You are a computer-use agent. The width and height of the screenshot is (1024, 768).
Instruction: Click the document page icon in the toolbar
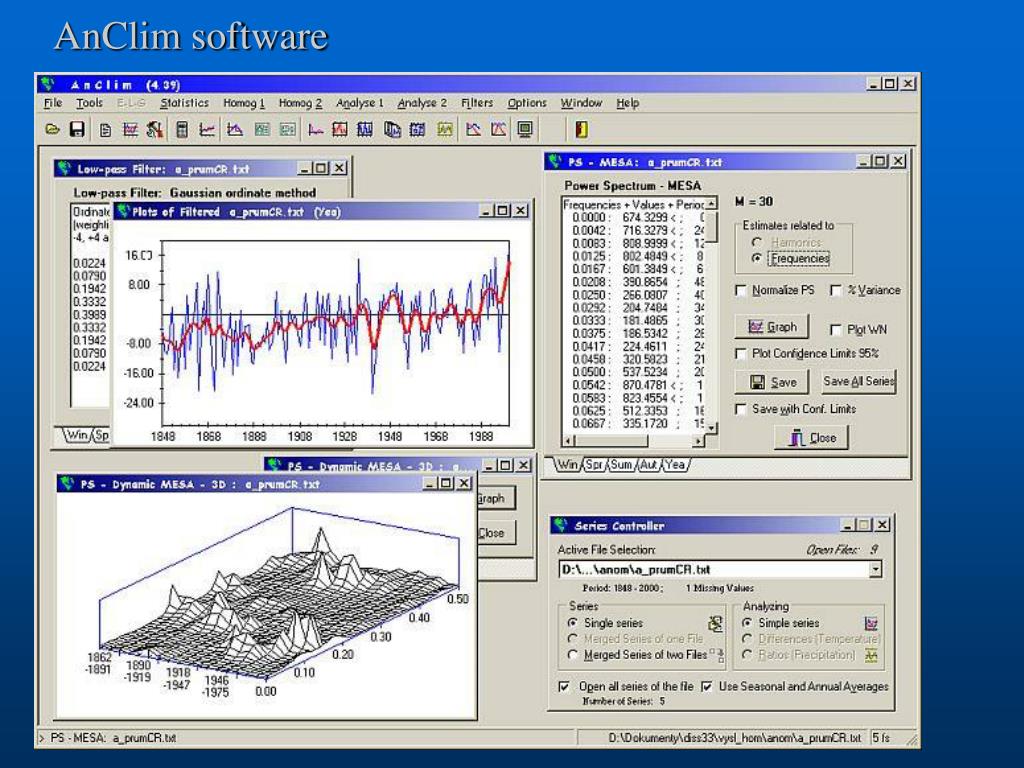click(x=105, y=130)
